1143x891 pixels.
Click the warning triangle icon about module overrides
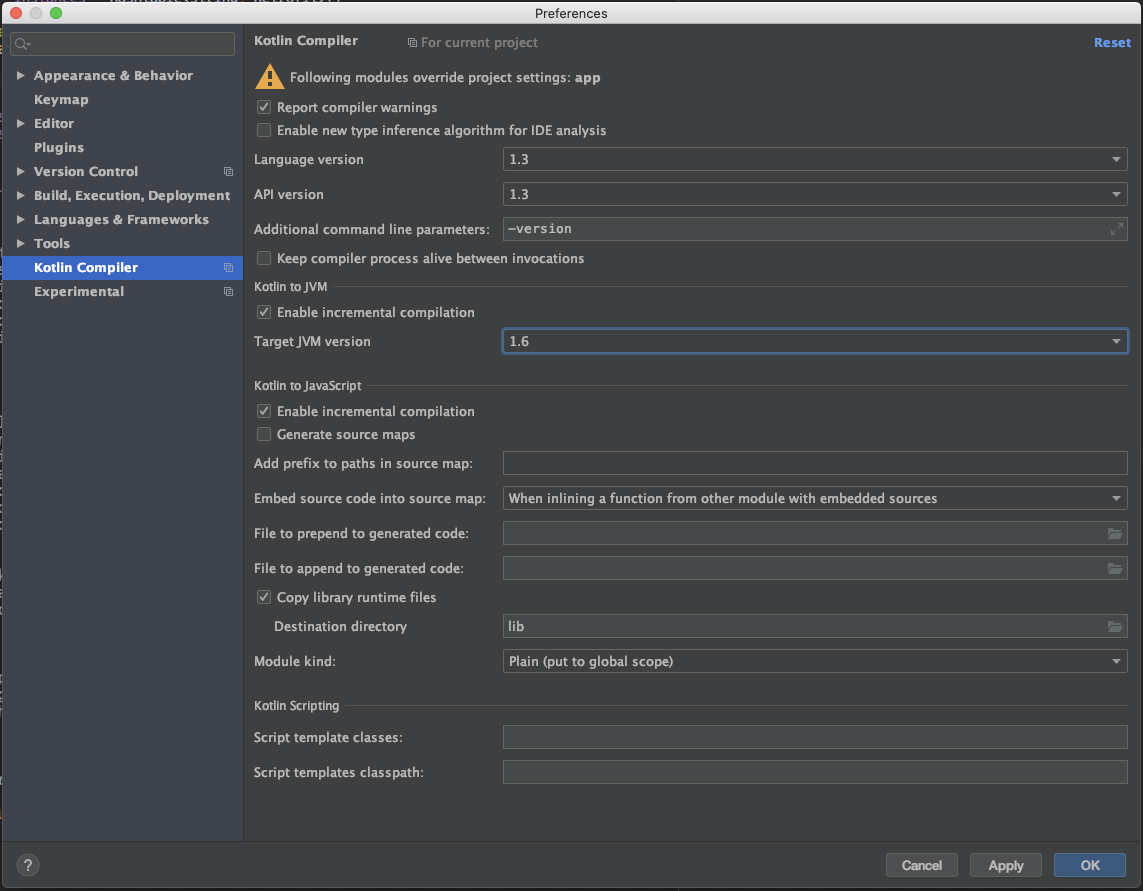pyautogui.click(x=270, y=77)
